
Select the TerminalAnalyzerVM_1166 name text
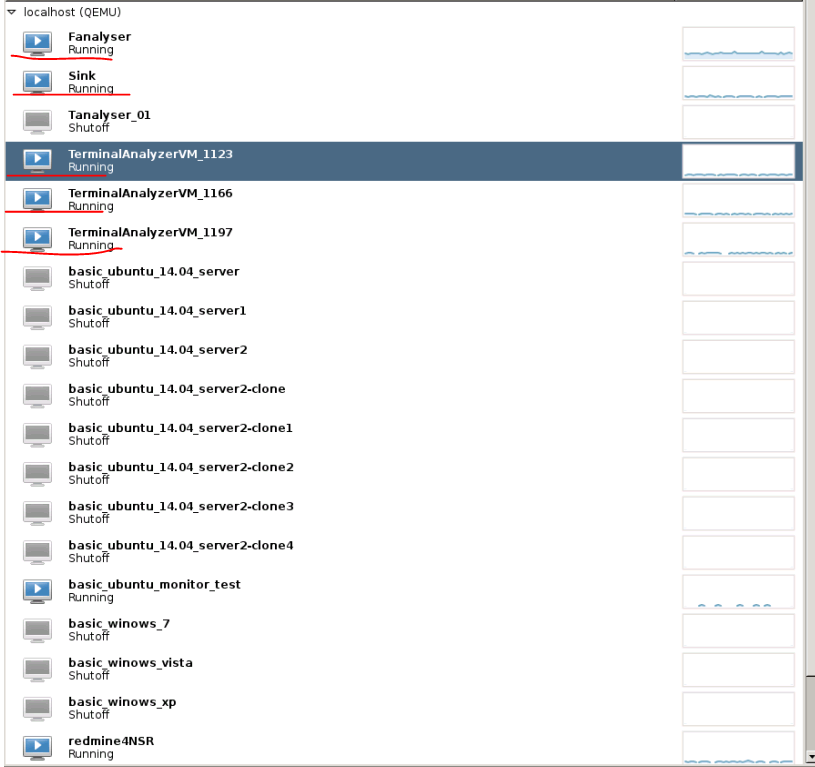(x=150, y=193)
